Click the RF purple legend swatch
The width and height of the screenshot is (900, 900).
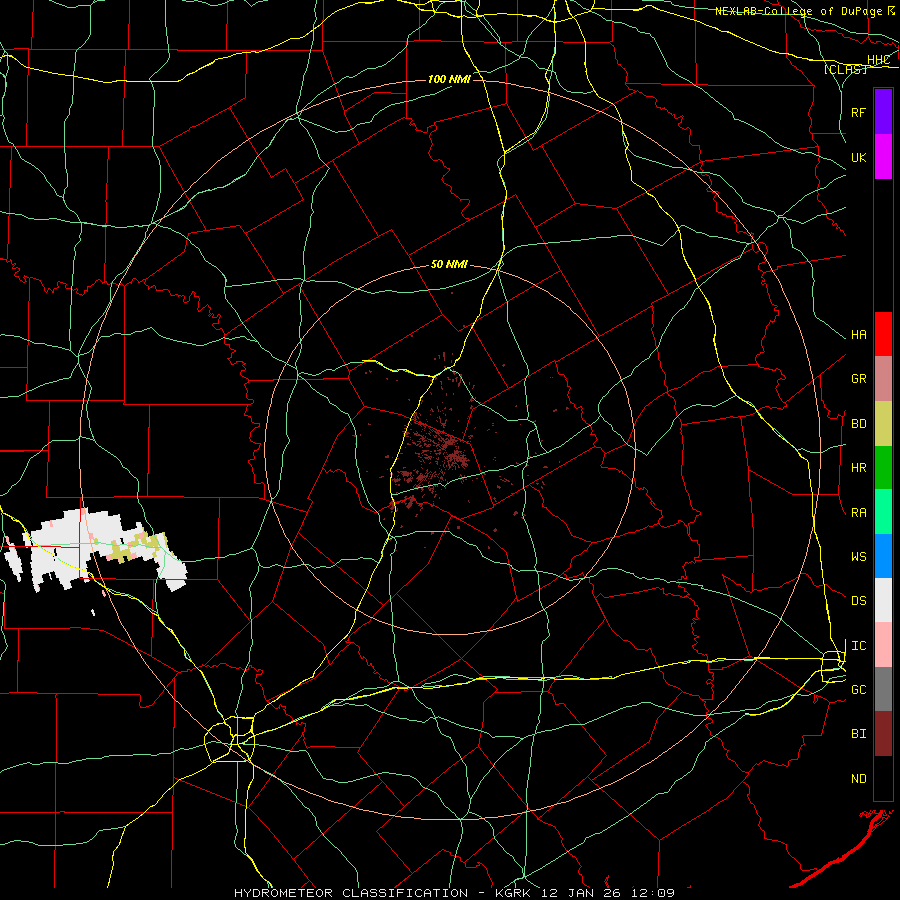[x=883, y=112]
